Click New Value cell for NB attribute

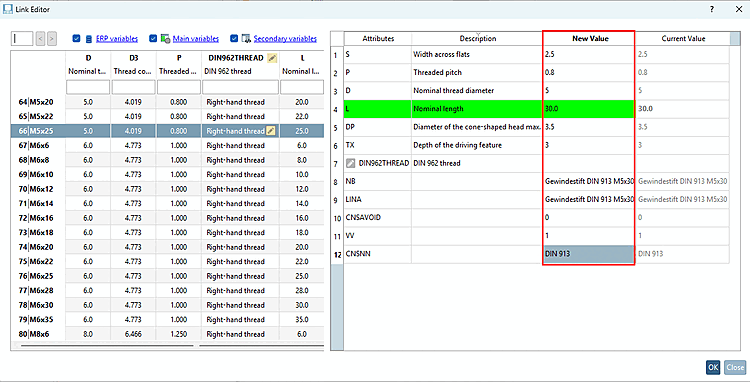[589, 182]
